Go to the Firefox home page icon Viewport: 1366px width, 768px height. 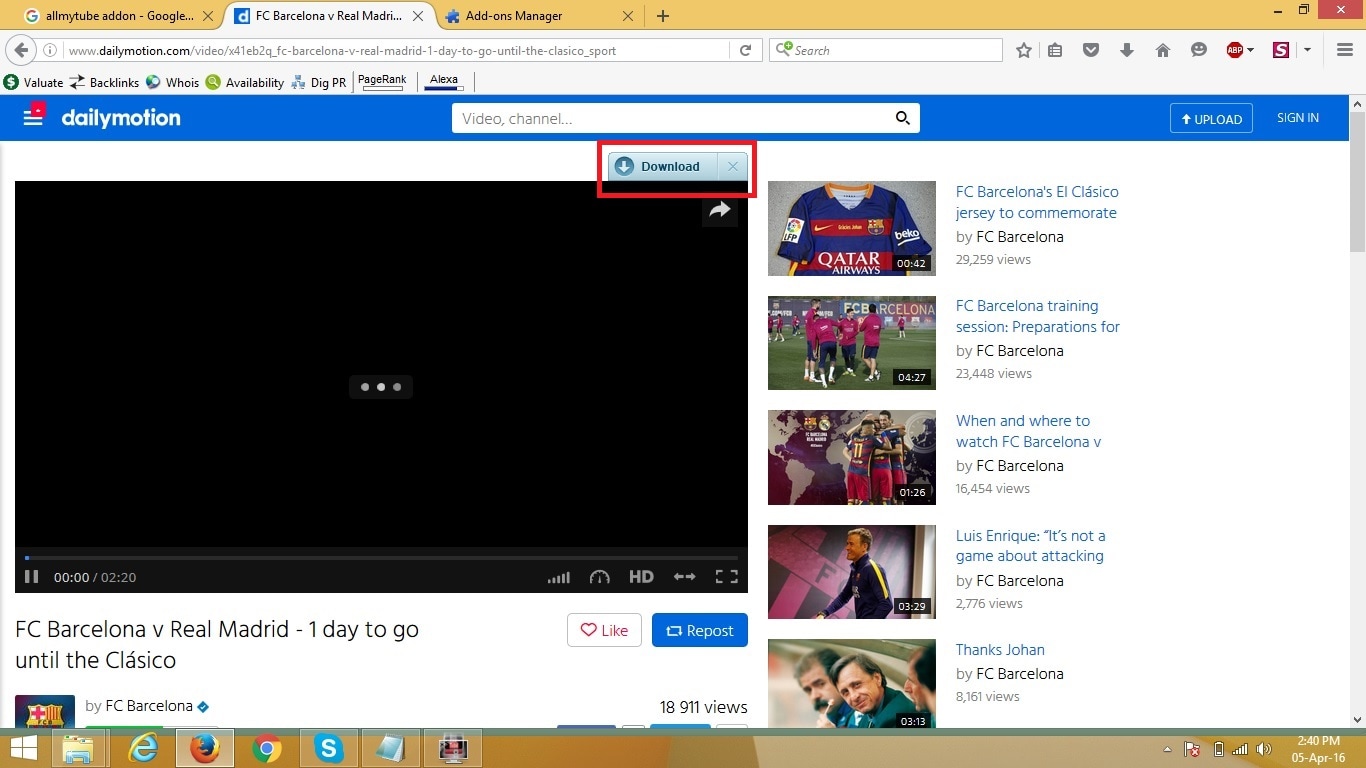[1163, 50]
